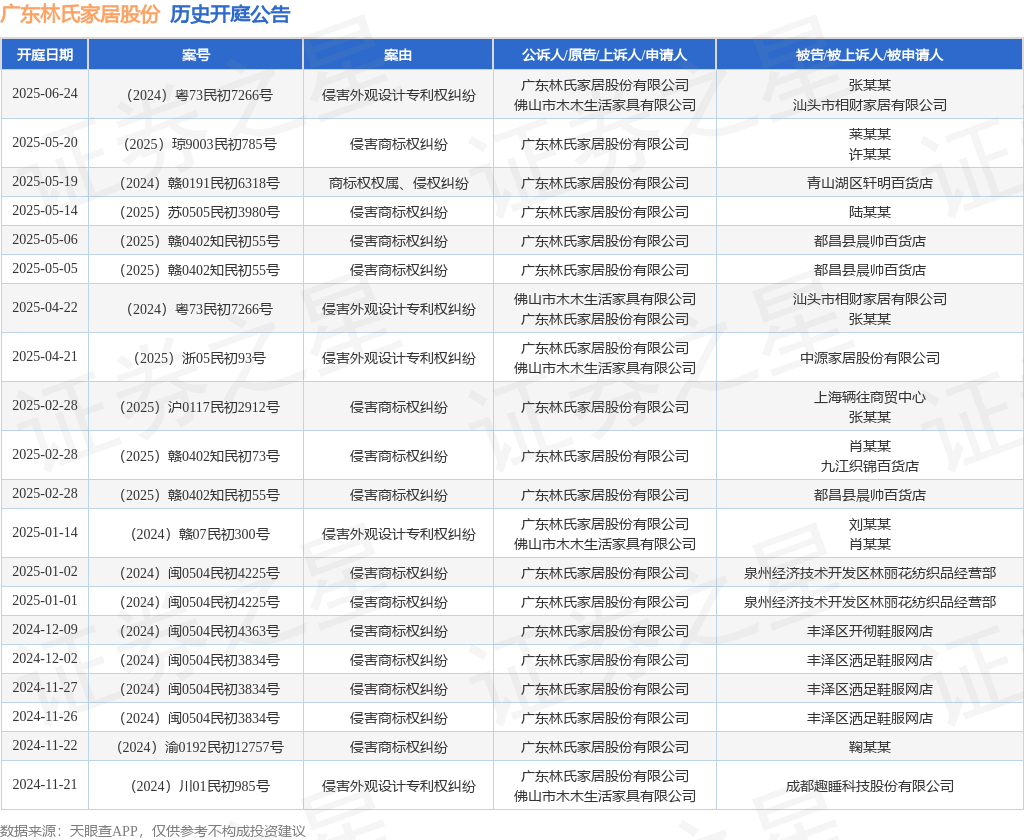Select defendant 青山湖区轩明百货店
Image resolution: width=1024 pixels, height=840 pixels.
869,184
